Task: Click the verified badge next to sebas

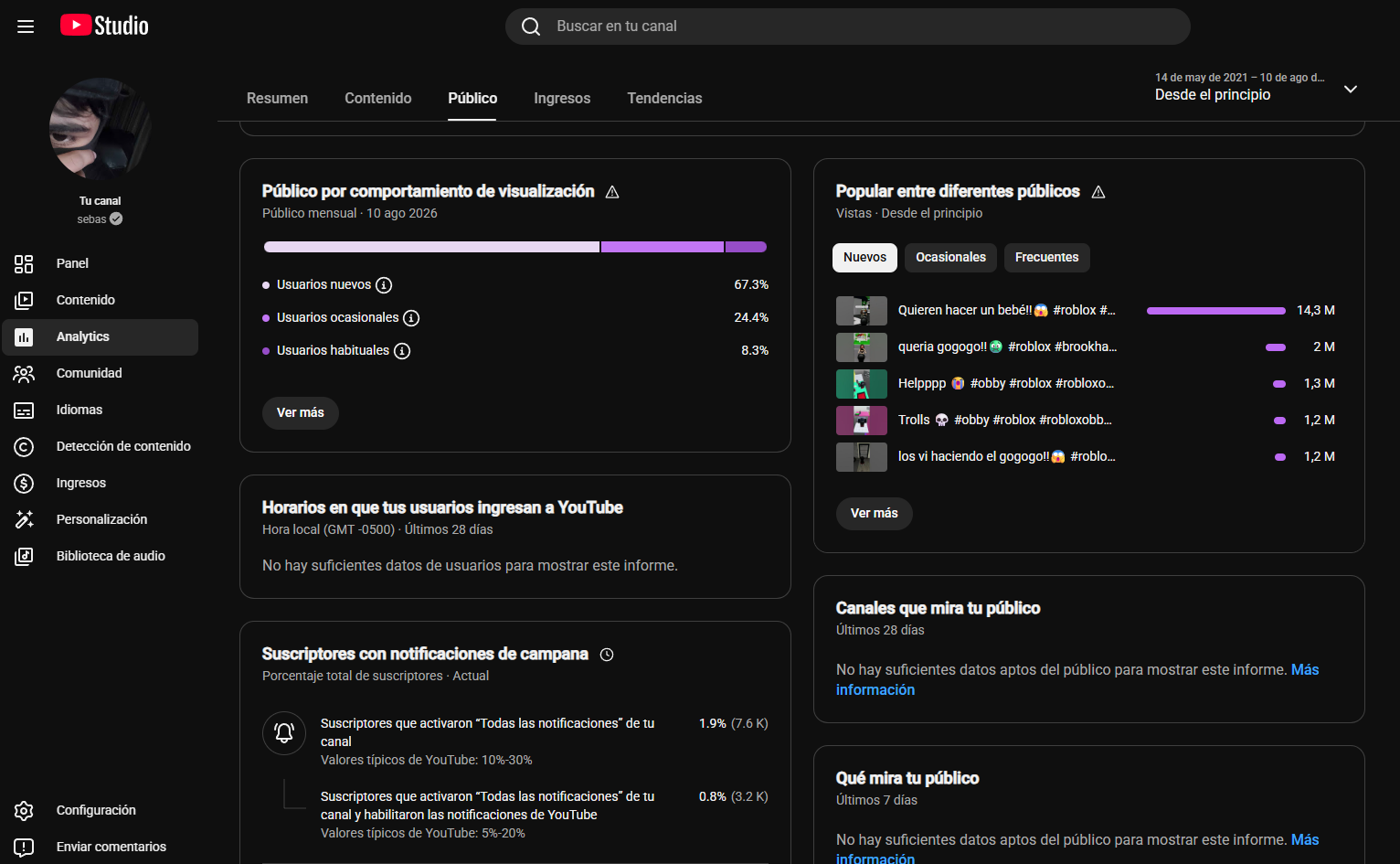Action: 116,219
